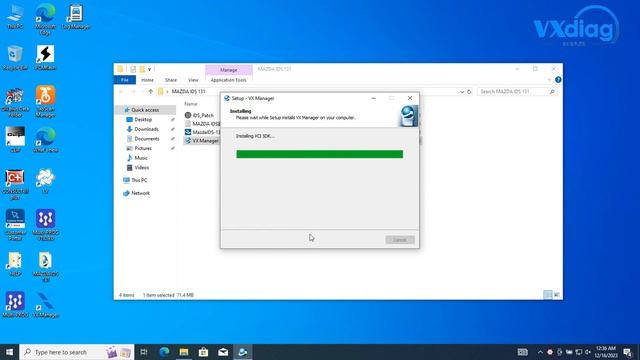This screenshot has width=640, height=360.
Task: Open the What's New Edge desktop shortcut
Action: tap(45, 140)
